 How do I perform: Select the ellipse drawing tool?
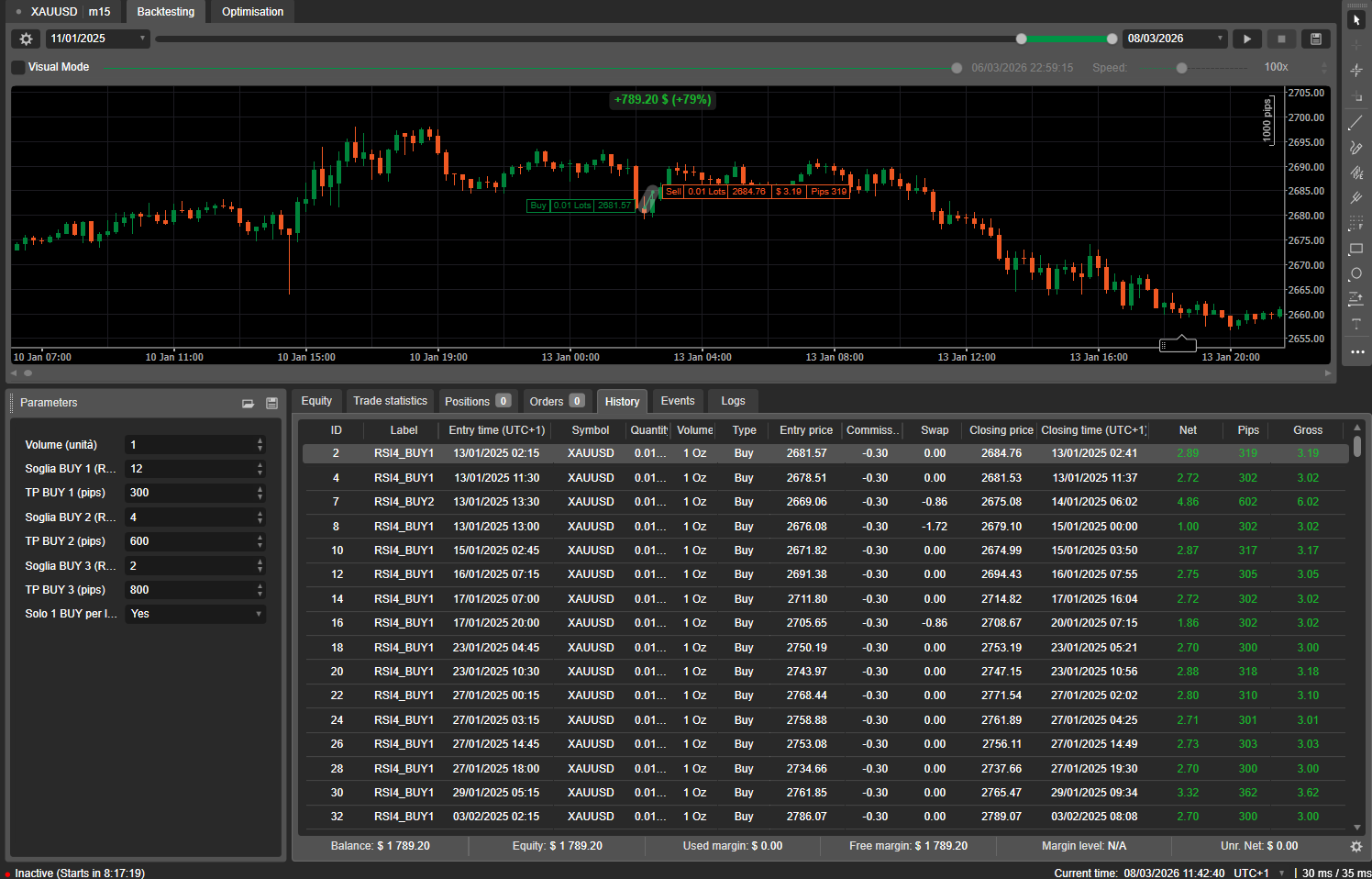(1356, 274)
